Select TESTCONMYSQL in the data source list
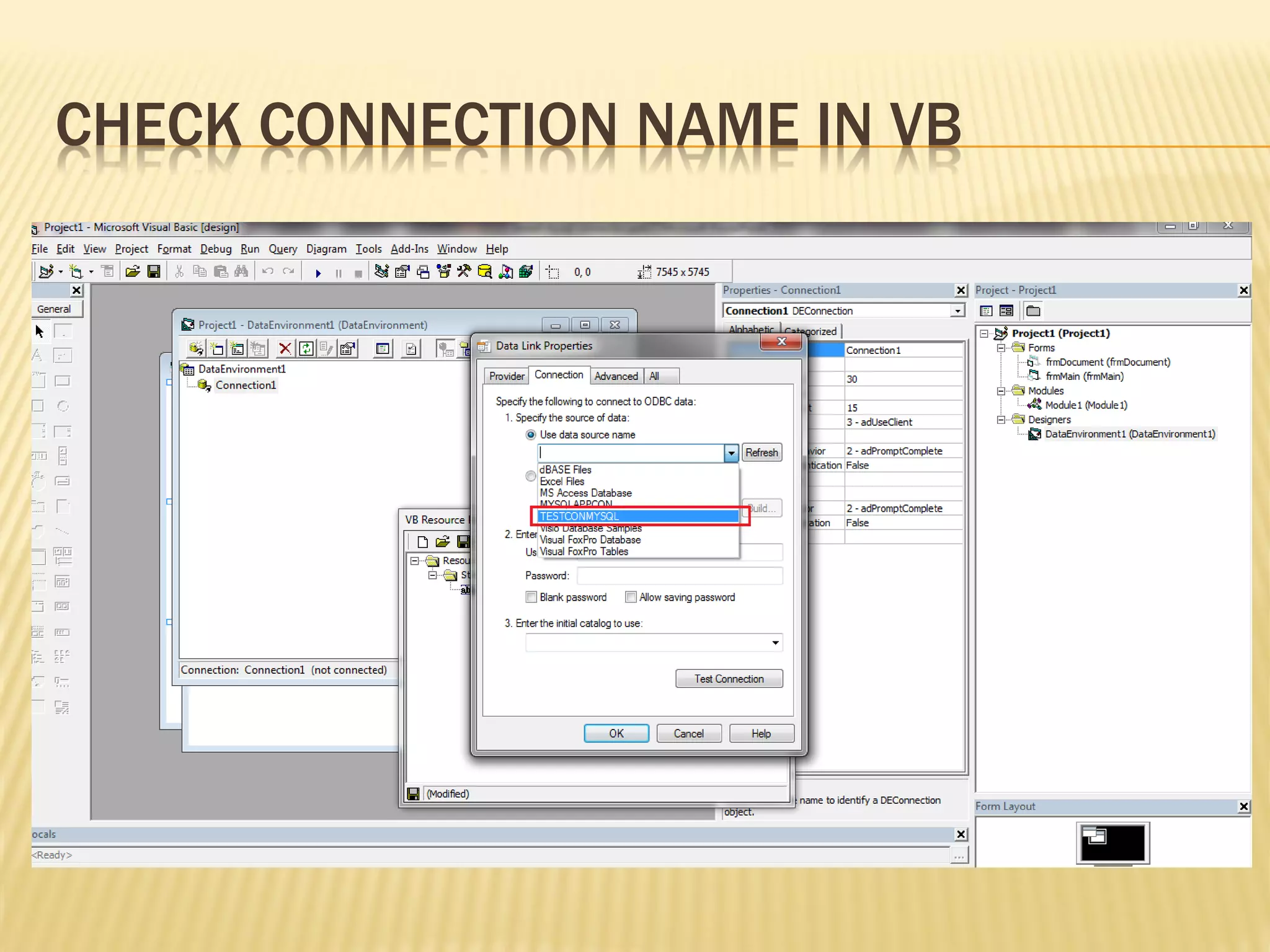 [x=638, y=516]
